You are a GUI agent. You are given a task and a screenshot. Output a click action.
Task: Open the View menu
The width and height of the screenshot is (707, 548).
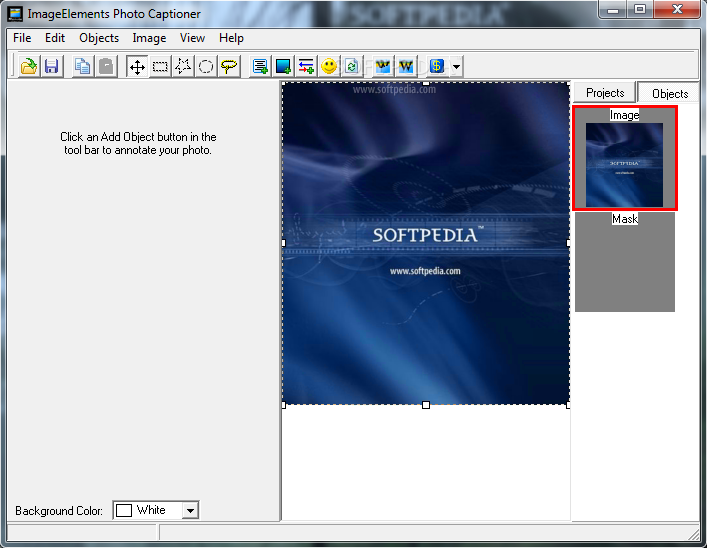pos(193,38)
